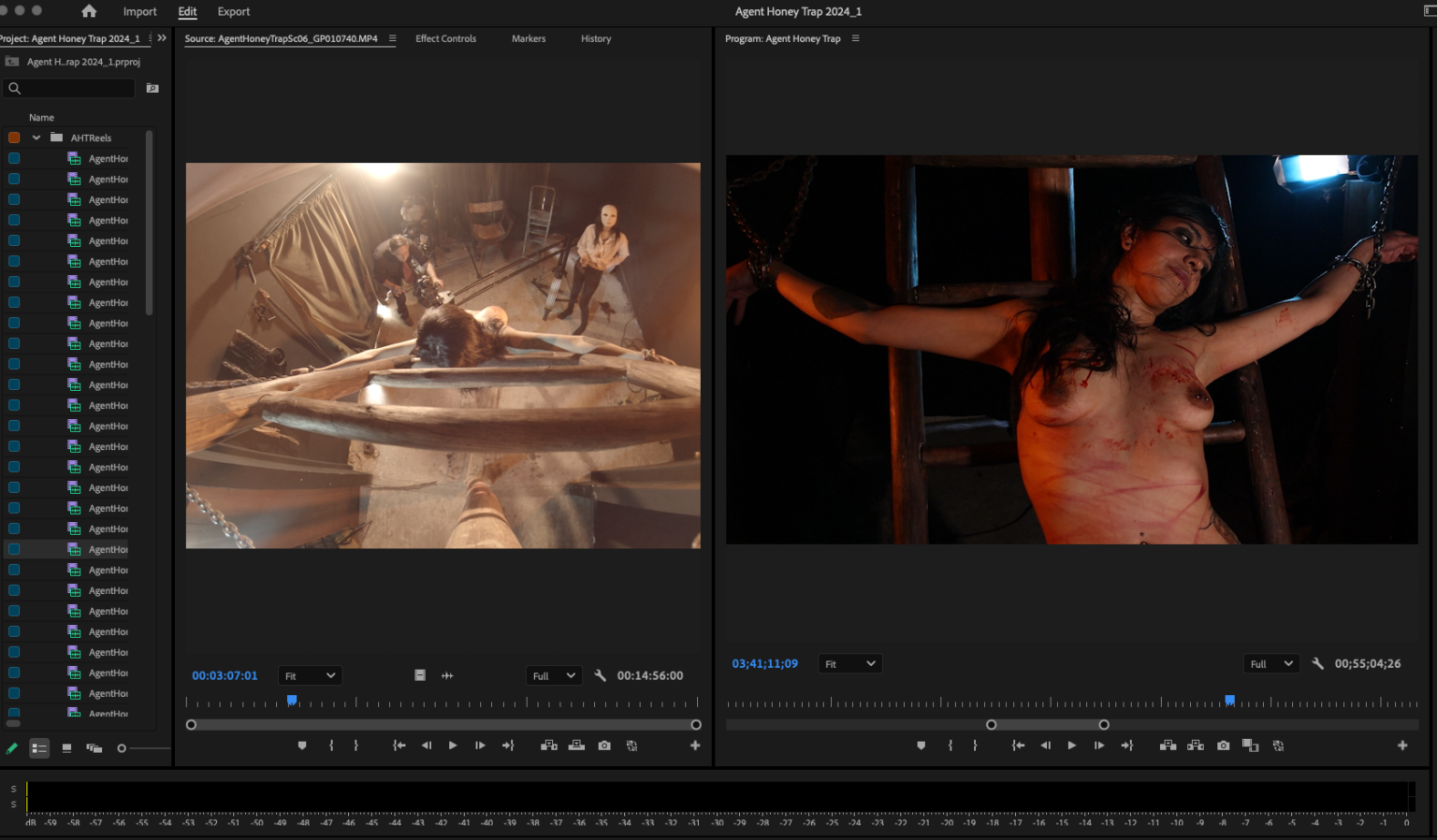Open Source monitor wrench settings
Viewport: 1437px width, 840px height.
pos(600,675)
